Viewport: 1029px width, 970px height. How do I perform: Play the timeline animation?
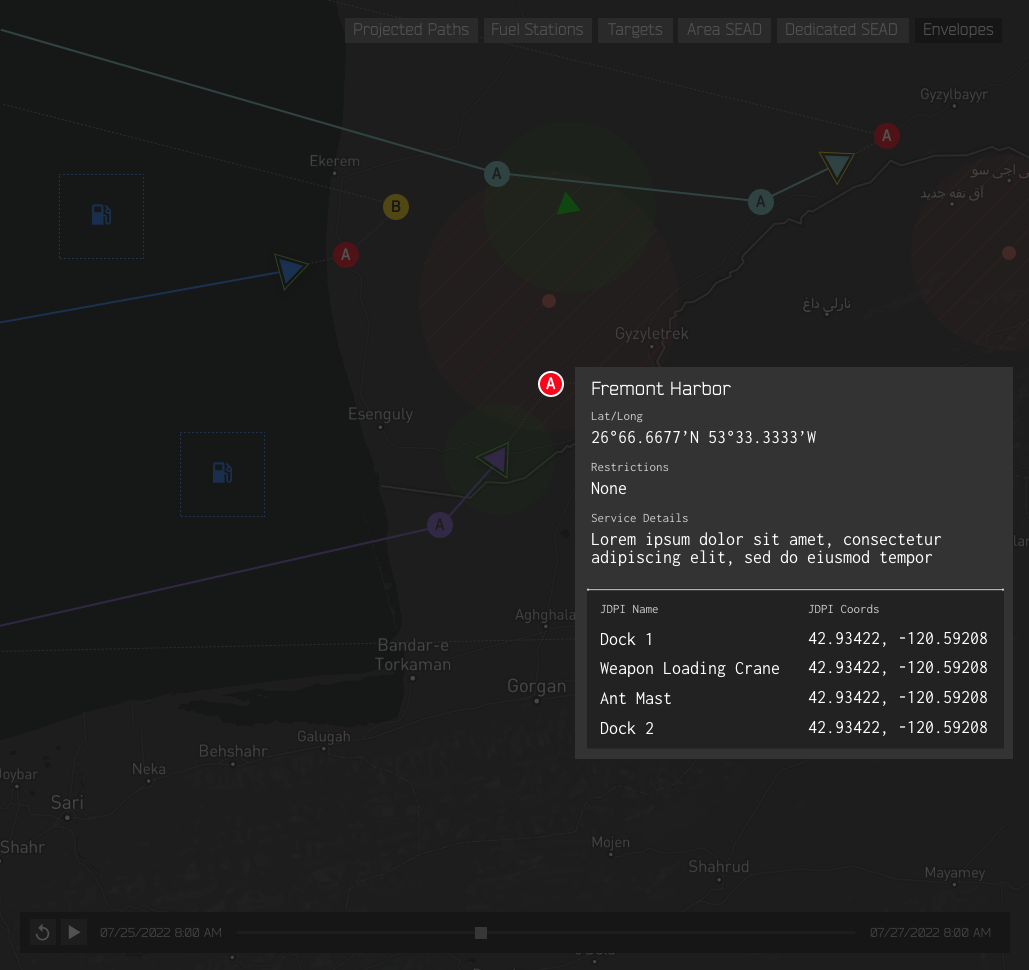pos(74,933)
